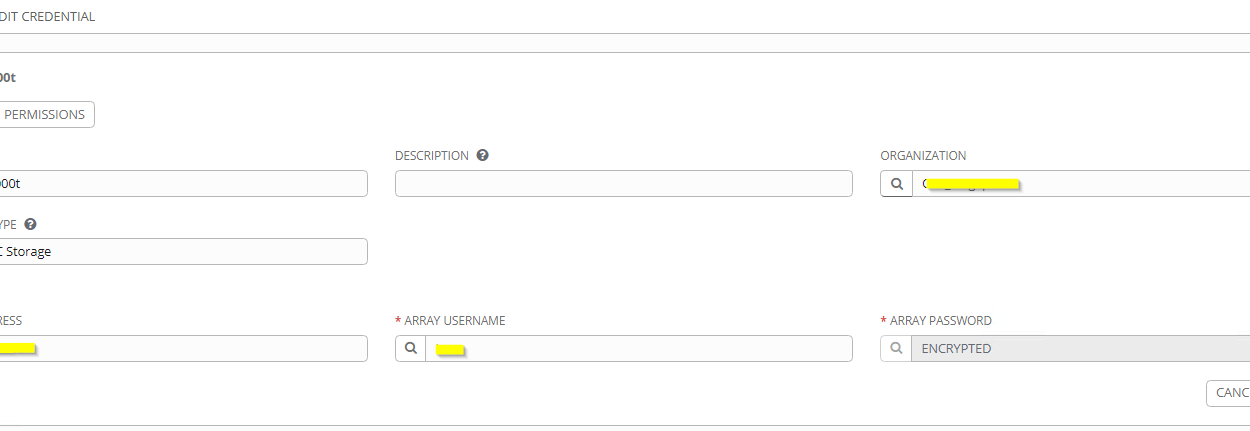Viewport: 1250px width, 431px height.
Task: Click the bold "00t" credential title
Action: coord(8,77)
